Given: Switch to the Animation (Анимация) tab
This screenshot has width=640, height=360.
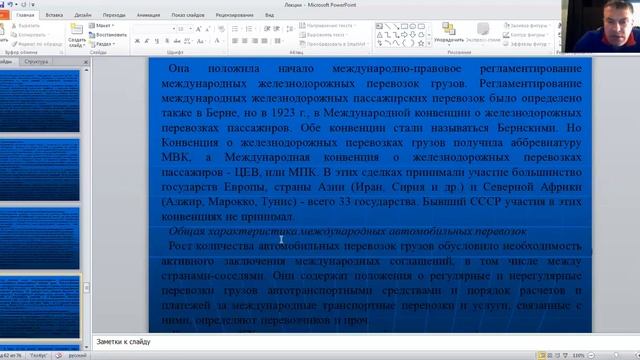Looking at the screenshot, I should point(149,15).
